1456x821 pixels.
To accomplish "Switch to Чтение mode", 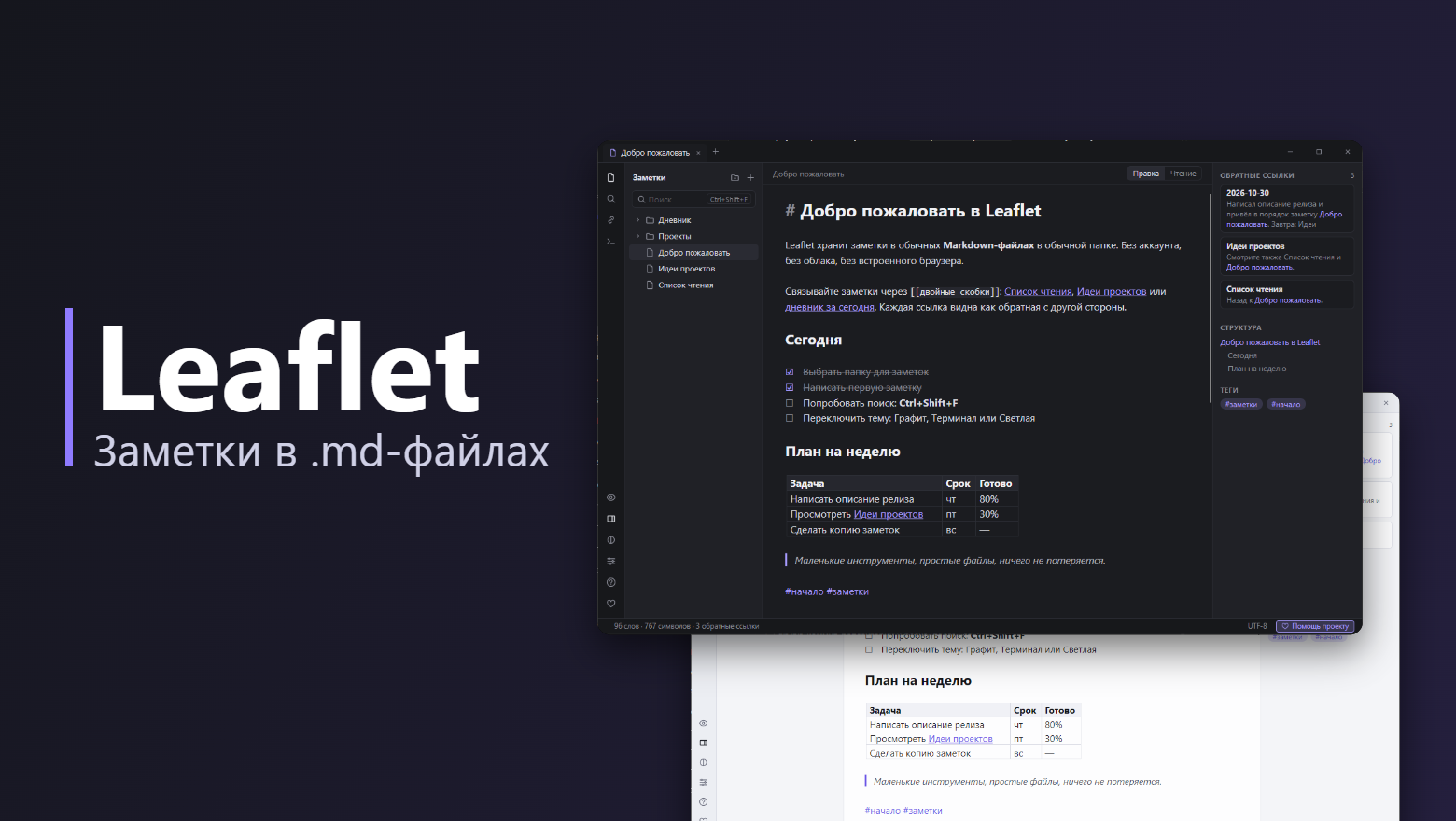I will pyautogui.click(x=1183, y=174).
